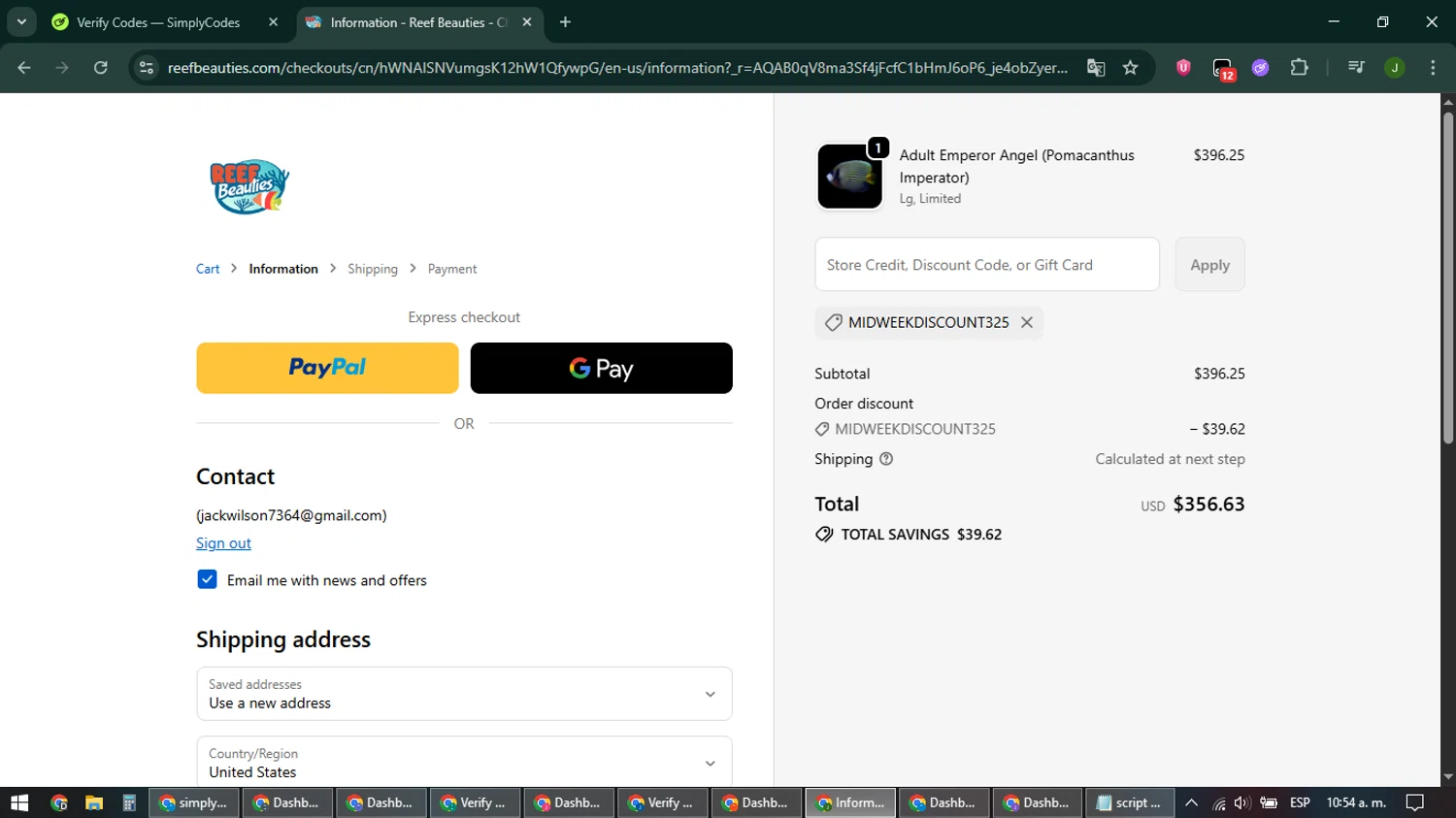Remove the MIDWEEKDISCOUNT325 code with the X
The width and height of the screenshot is (1456, 818).
tap(1027, 322)
